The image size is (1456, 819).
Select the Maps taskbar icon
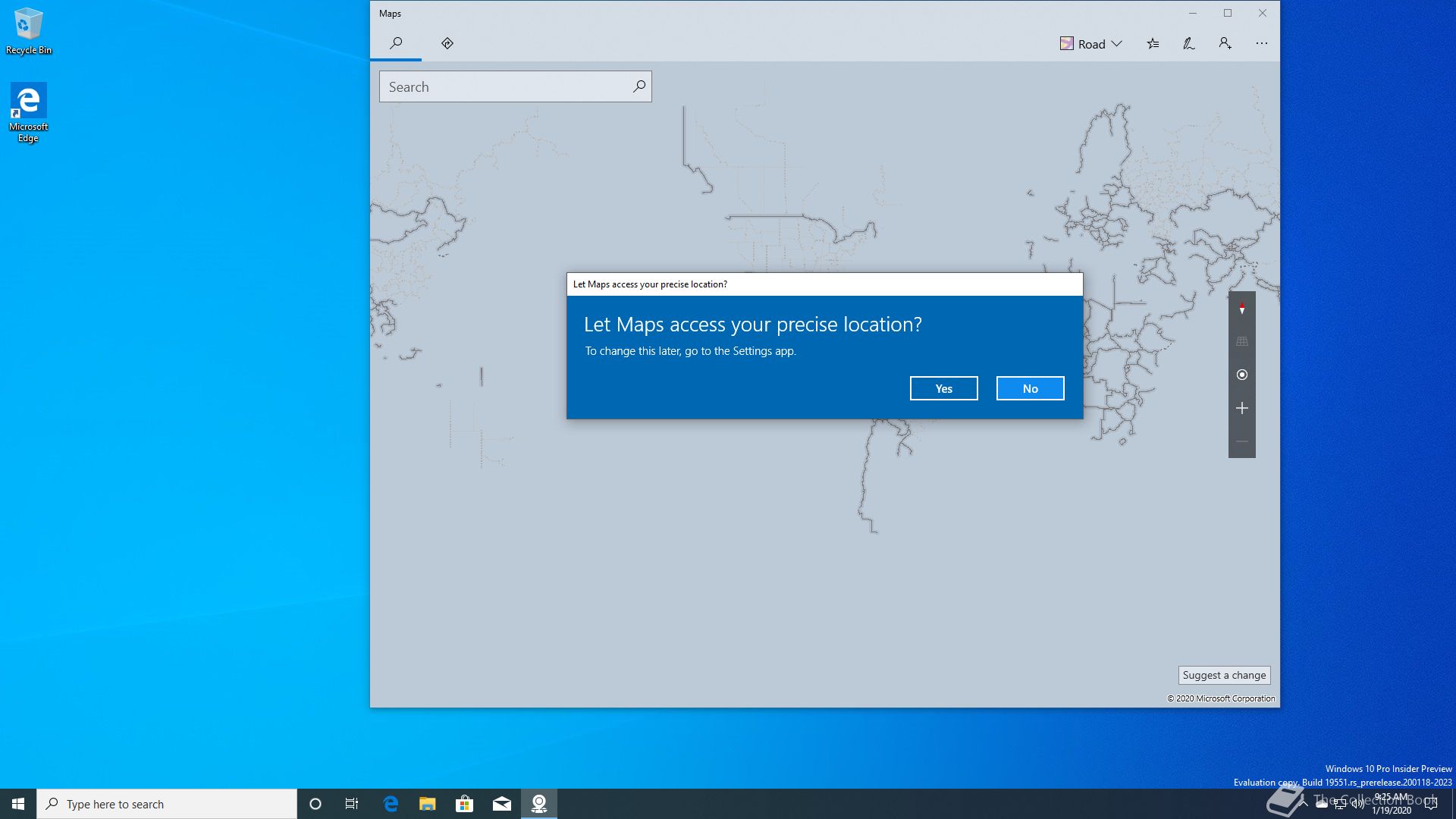tap(539, 804)
